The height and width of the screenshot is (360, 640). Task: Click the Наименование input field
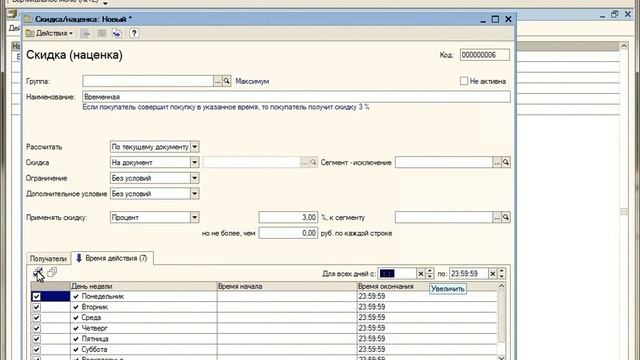(x=296, y=97)
